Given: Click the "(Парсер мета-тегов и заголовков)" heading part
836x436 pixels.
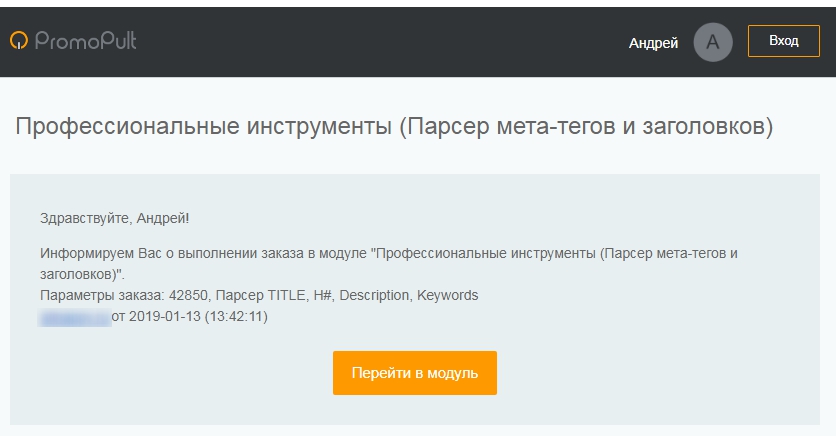Looking at the screenshot, I should [586, 128].
